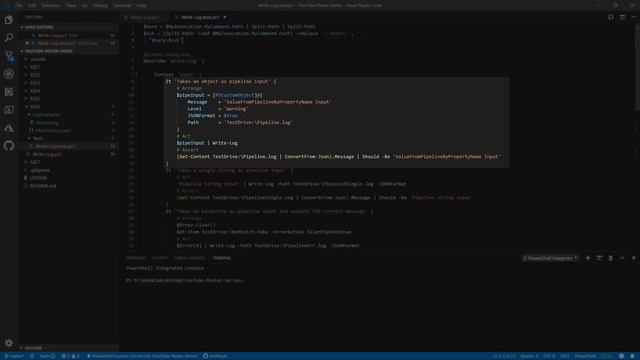Expand the S2E1 folder

(x=35, y=67)
